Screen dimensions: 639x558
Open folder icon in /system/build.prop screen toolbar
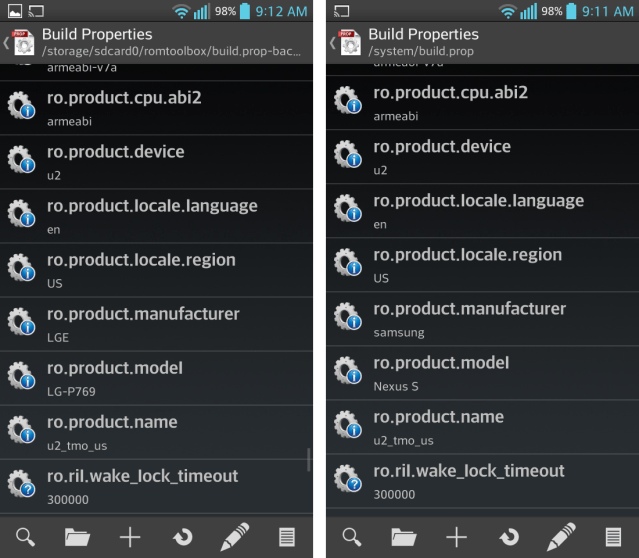click(404, 536)
